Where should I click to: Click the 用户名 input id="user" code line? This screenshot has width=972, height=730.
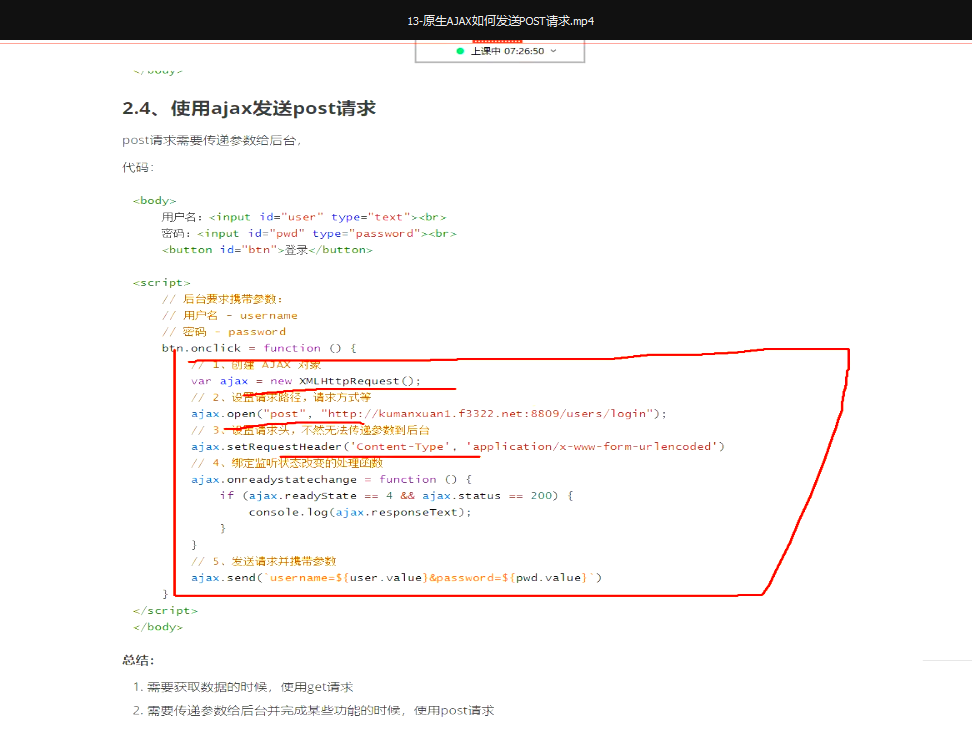(x=304, y=217)
